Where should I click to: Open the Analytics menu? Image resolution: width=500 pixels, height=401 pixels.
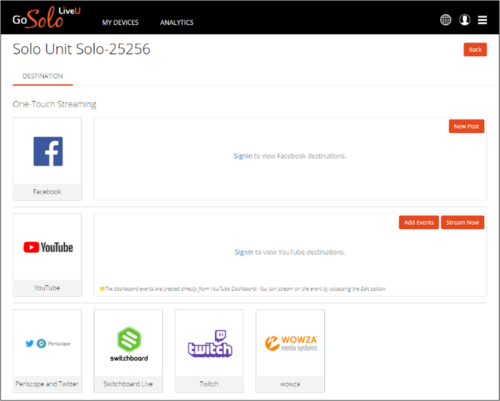coord(177,22)
